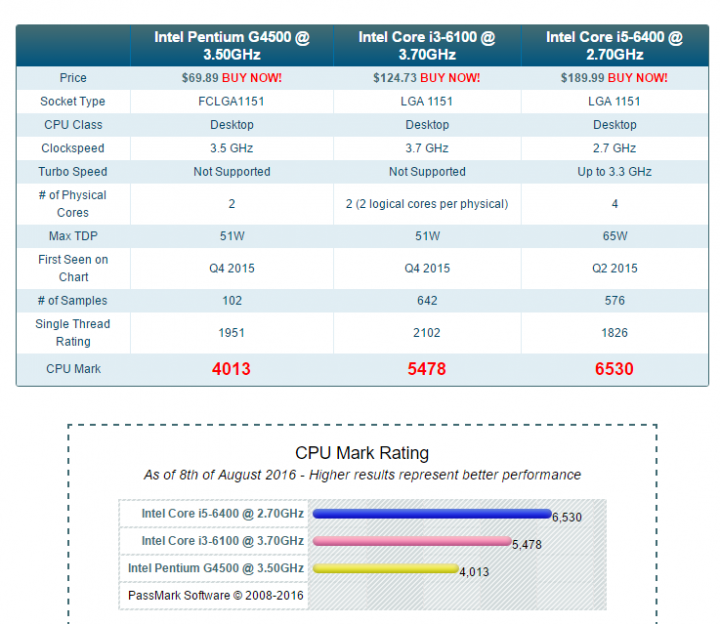Select the $124.73 price text

pos(394,78)
